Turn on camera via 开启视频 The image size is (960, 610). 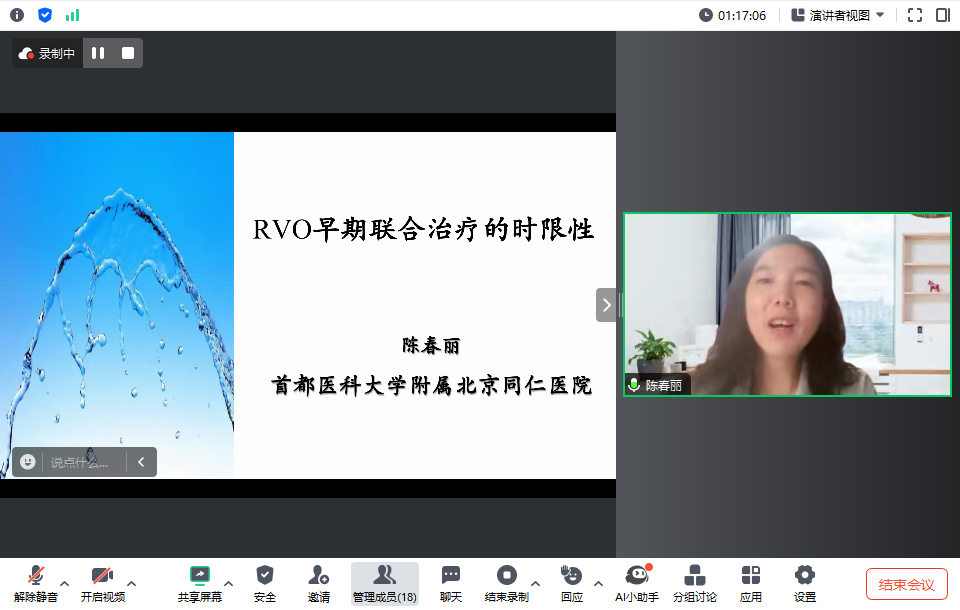click(x=103, y=584)
